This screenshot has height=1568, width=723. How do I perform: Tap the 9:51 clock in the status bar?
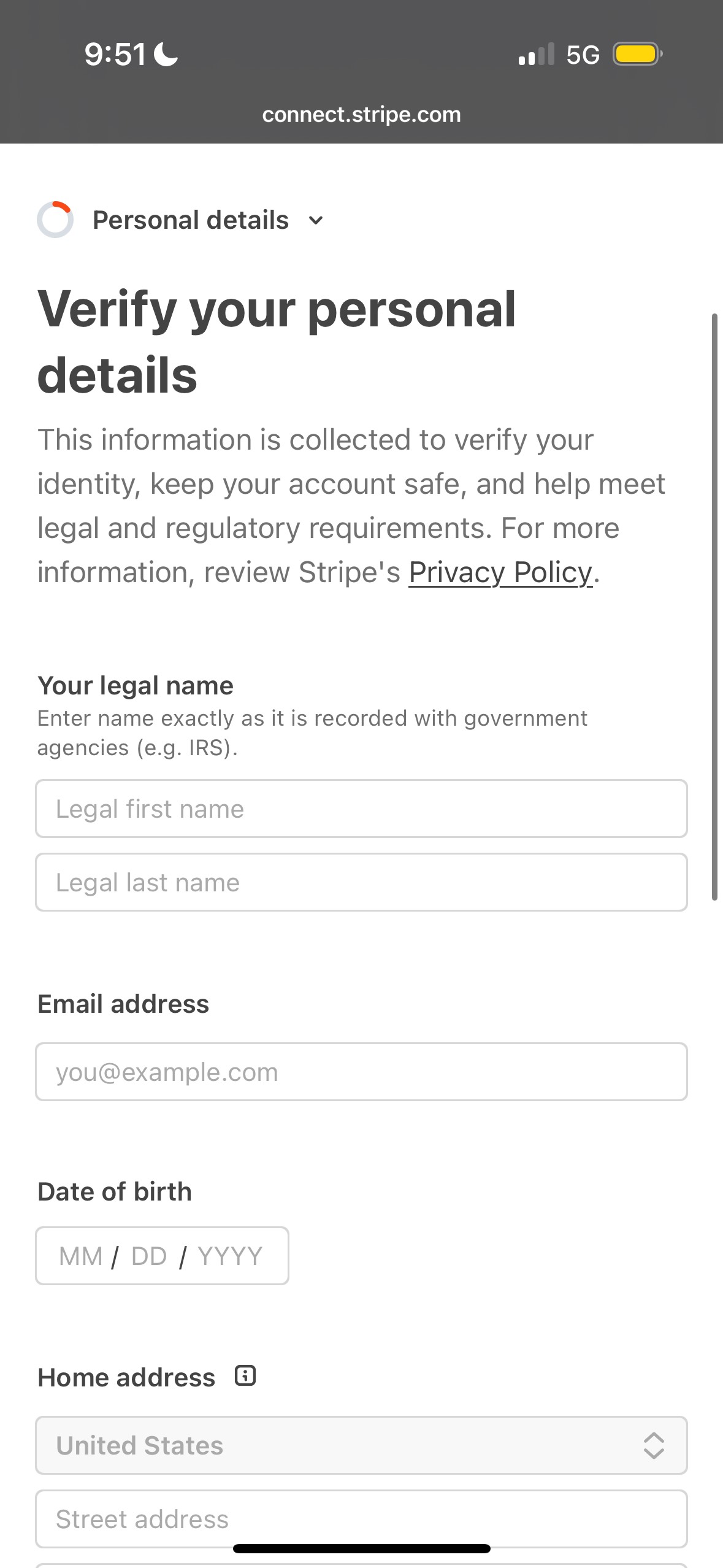pos(115,54)
